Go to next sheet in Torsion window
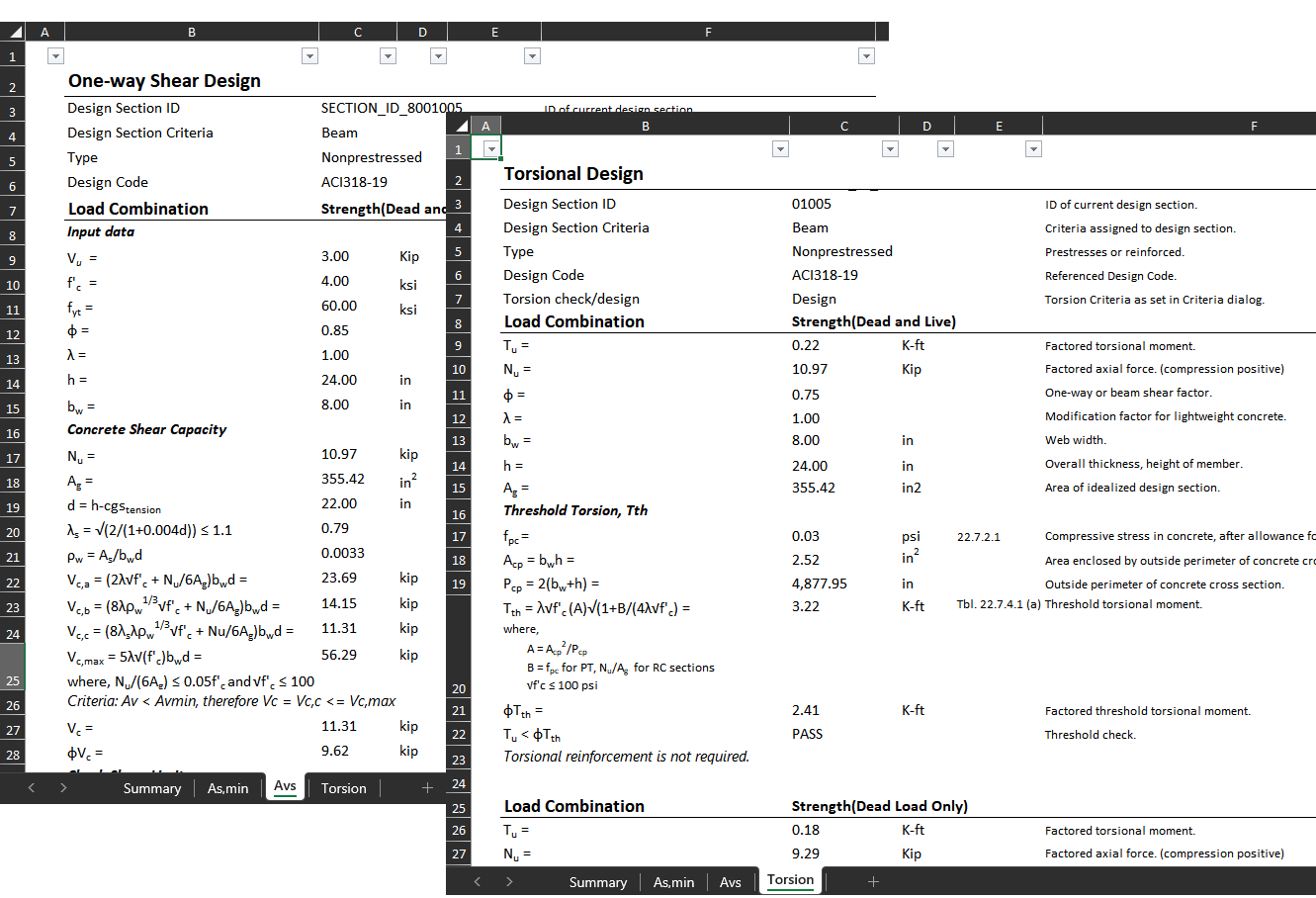This screenshot has height=898, width=1316. click(x=509, y=882)
